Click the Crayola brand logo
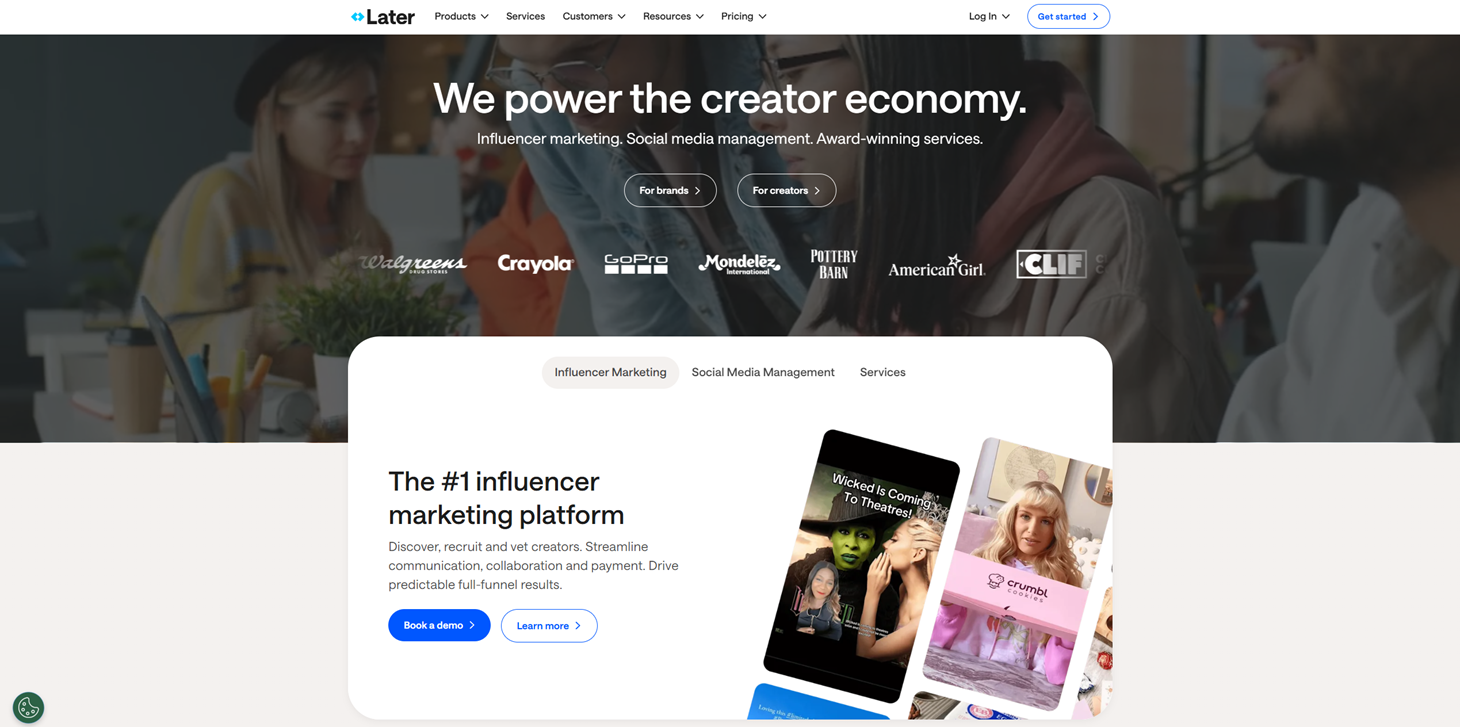Viewport: 1460px width, 727px height. 536,264
